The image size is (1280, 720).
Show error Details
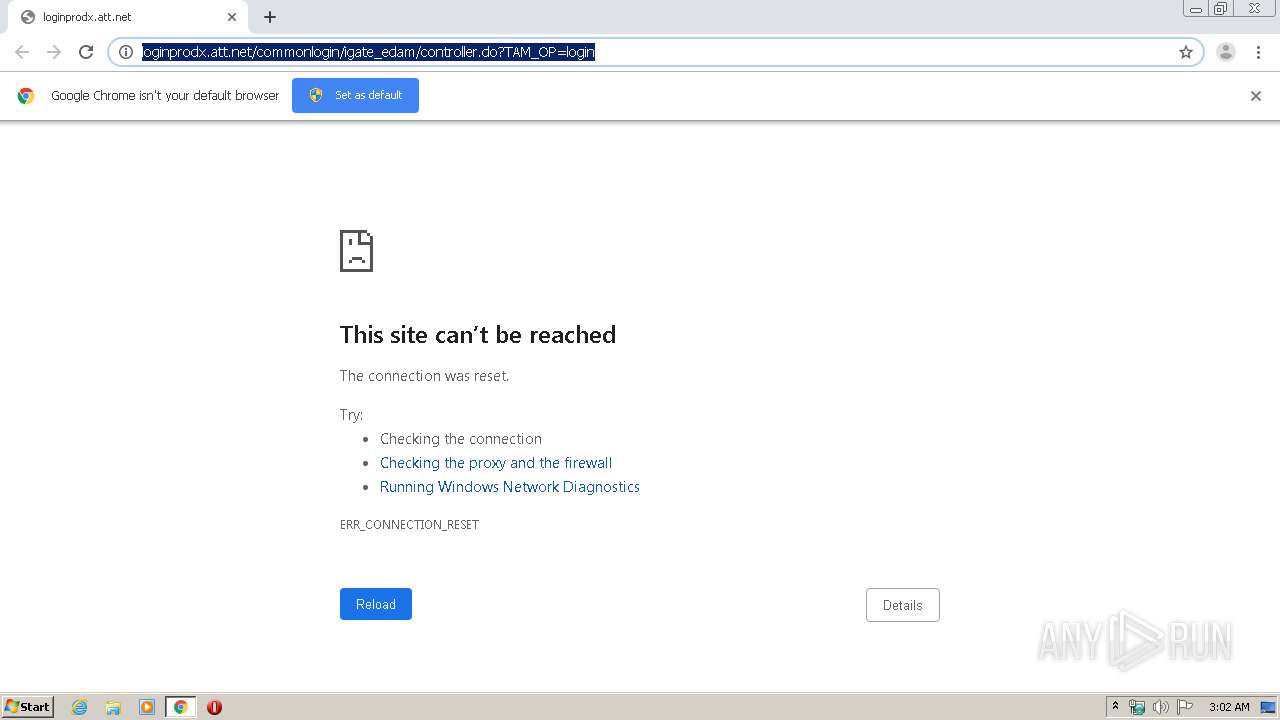point(903,605)
